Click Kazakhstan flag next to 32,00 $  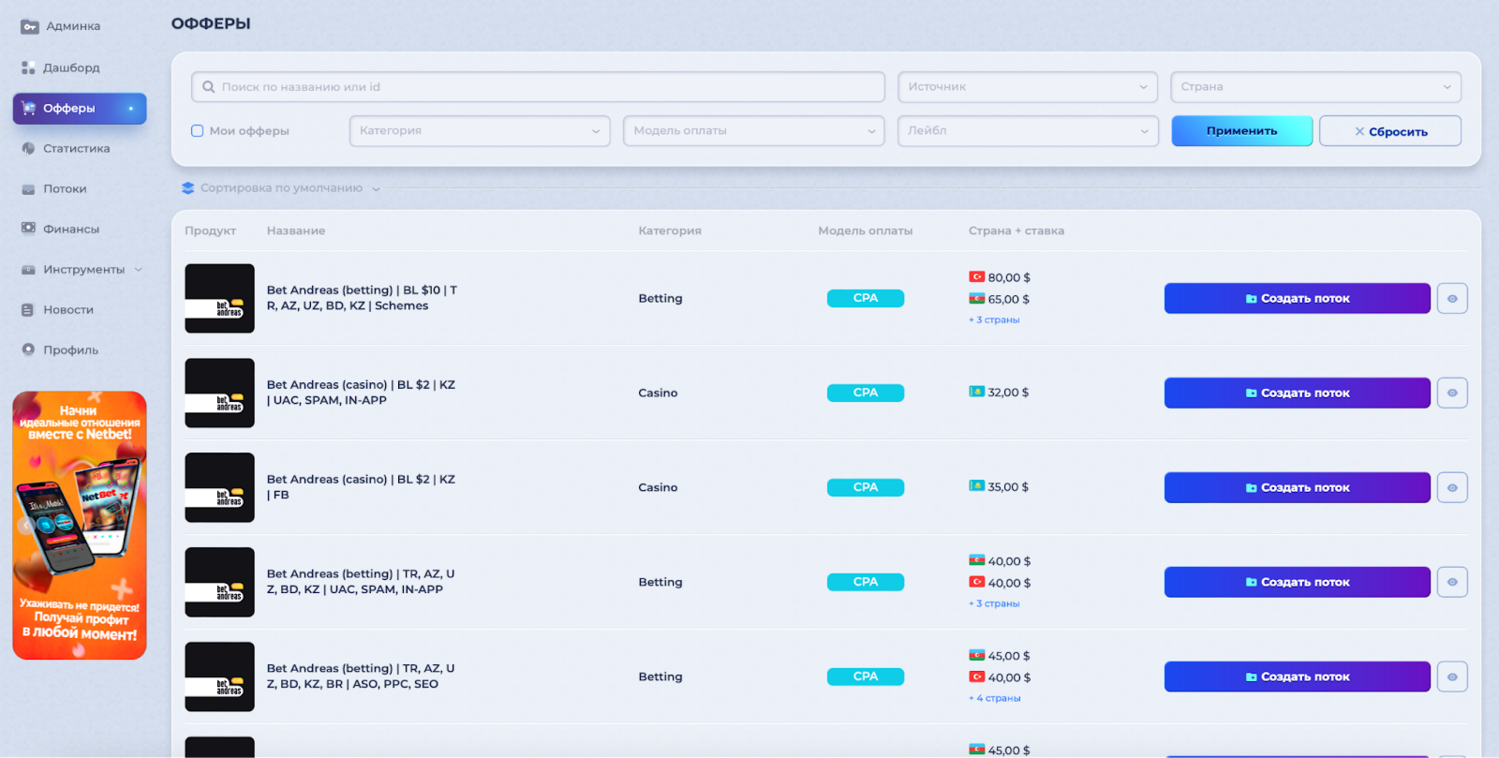coord(976,392)
